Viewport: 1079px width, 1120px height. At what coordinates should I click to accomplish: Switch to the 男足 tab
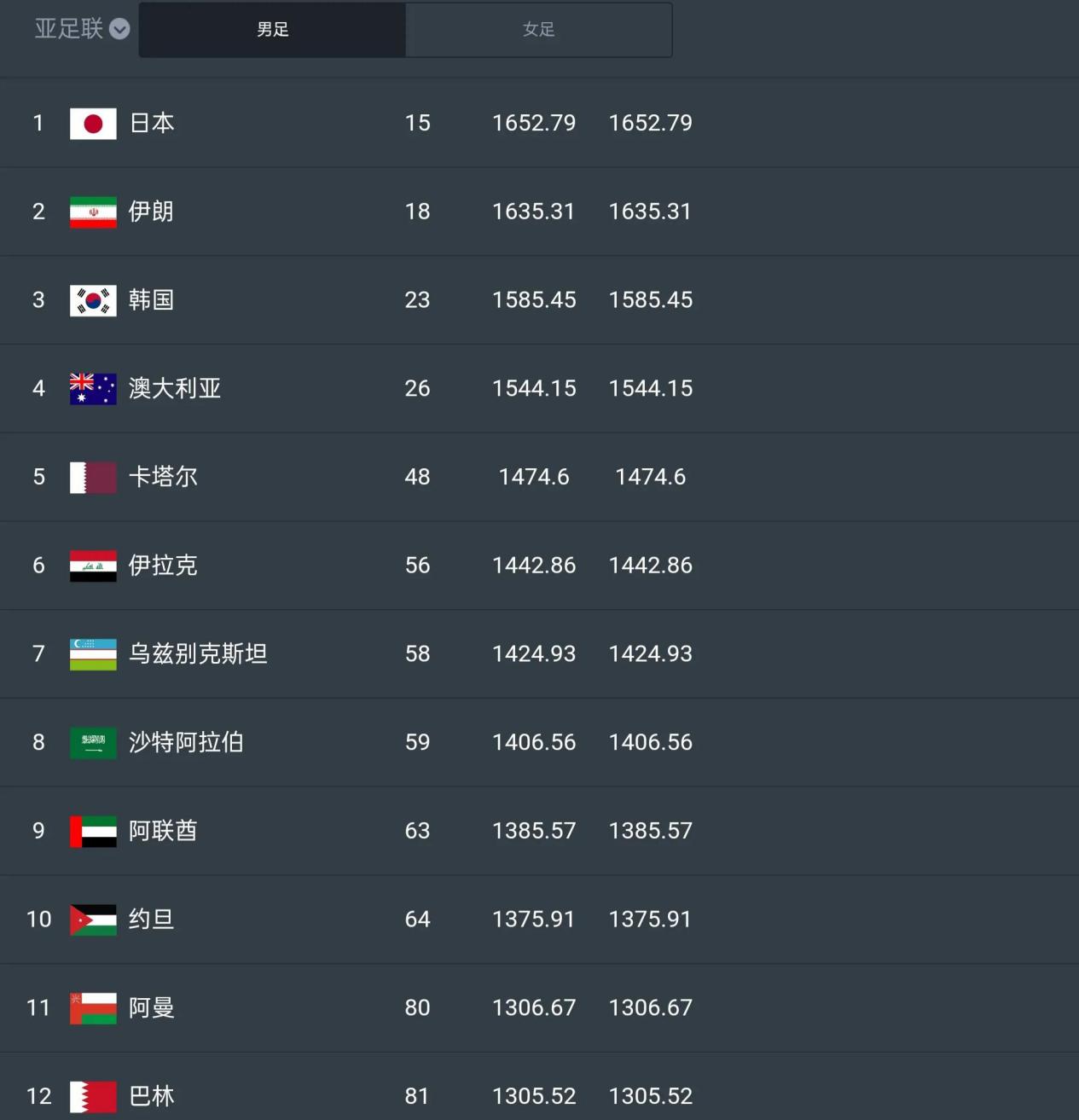(273, 30)
